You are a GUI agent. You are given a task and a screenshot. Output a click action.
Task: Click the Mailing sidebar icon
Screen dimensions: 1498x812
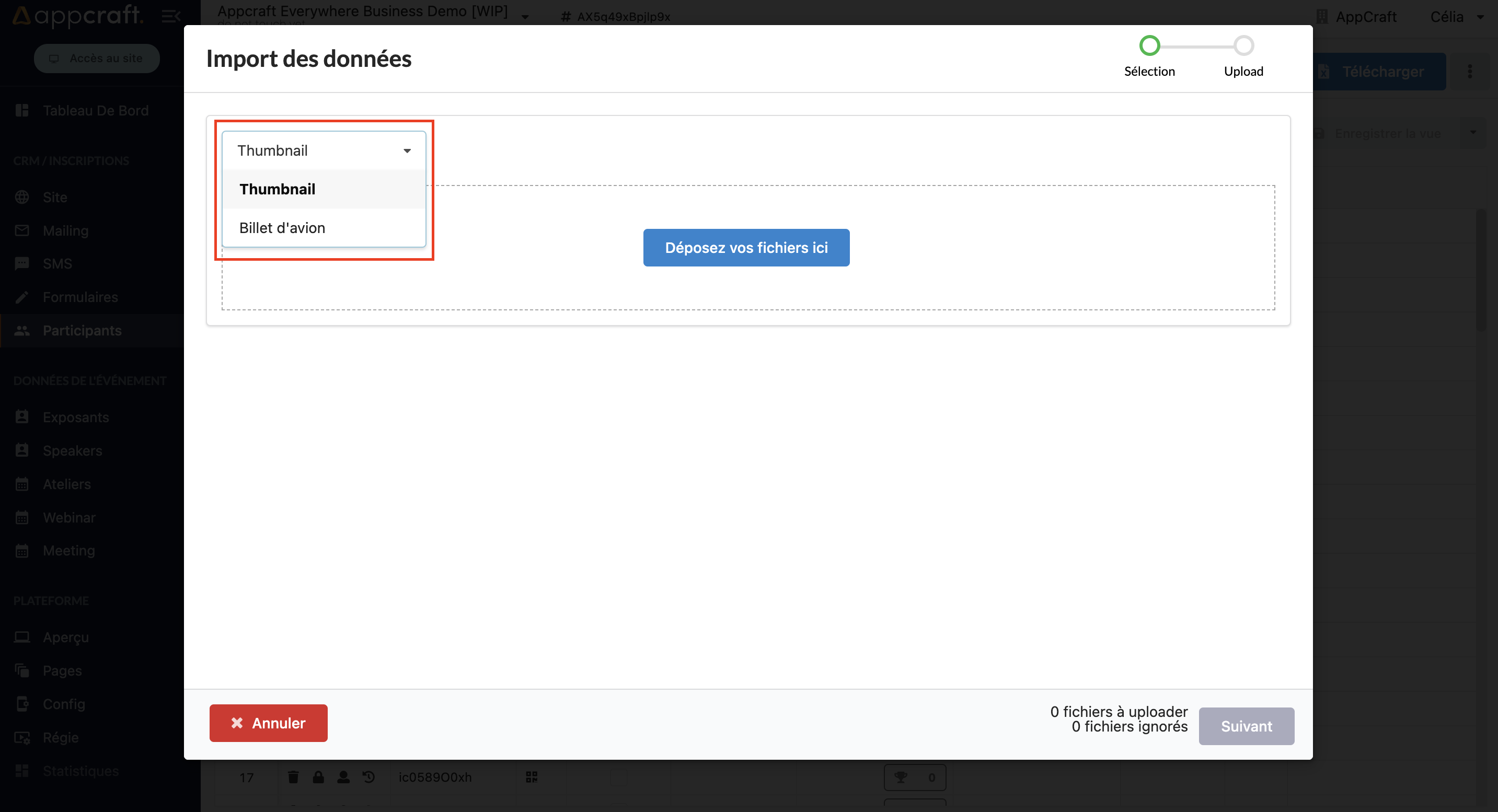coord(22,229)
